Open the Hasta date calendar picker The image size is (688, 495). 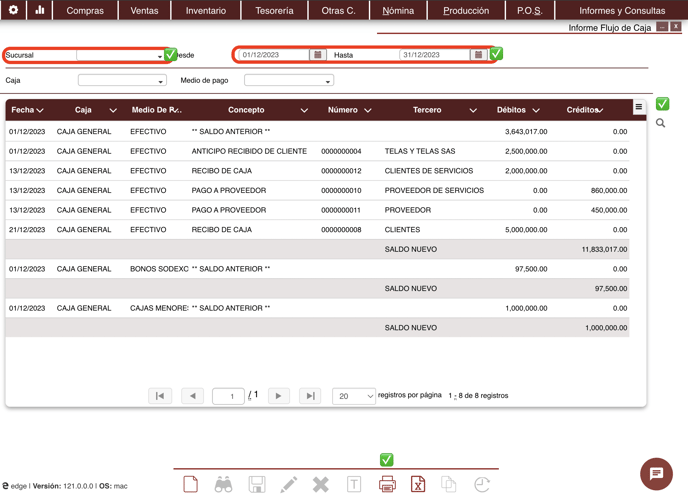click(478, 55)
